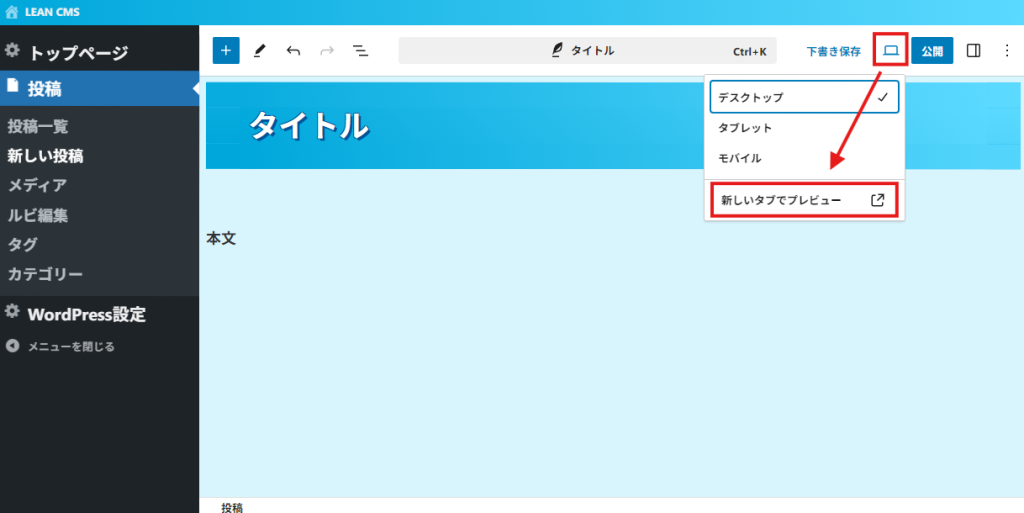Click the LEAN CMS home icon
This screenshot has width=1024, height=513.
pos(11,12)
